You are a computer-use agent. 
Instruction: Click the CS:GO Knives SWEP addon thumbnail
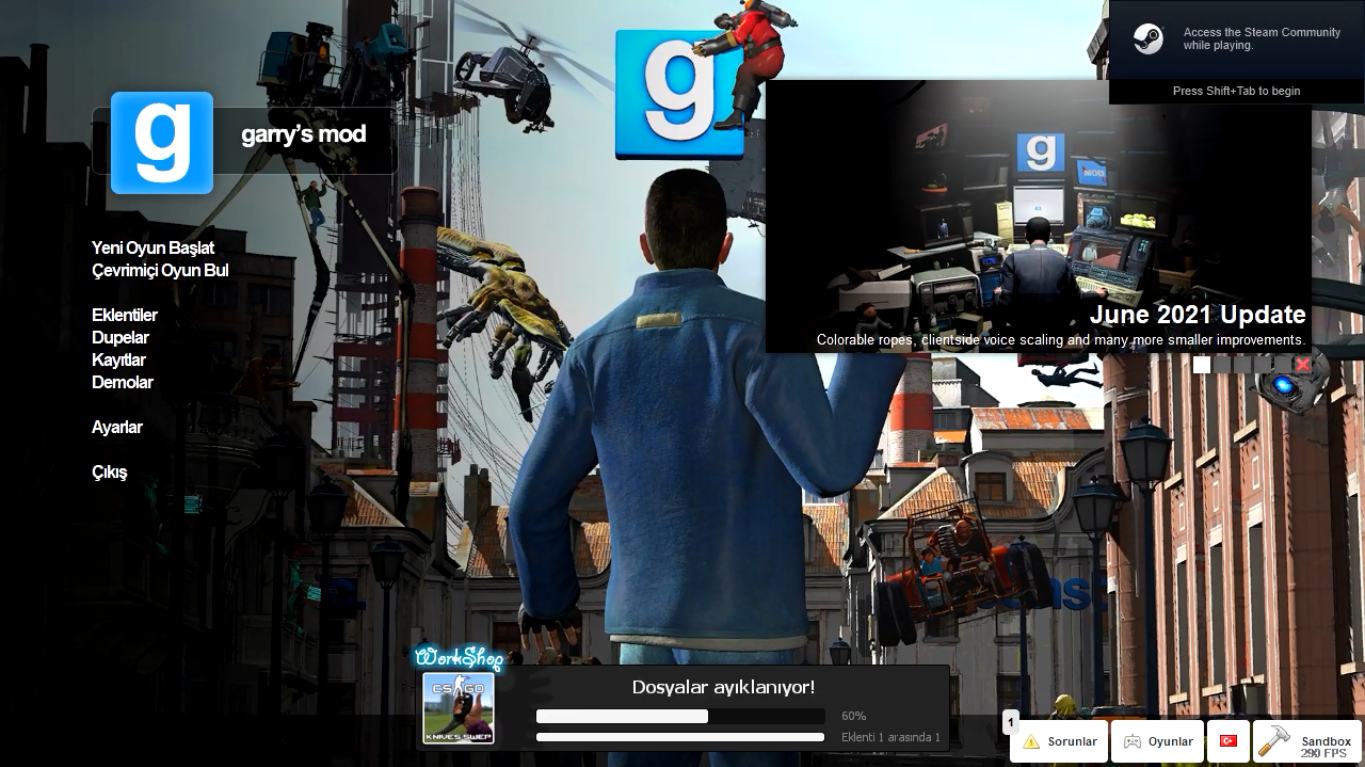pos(458,709)
